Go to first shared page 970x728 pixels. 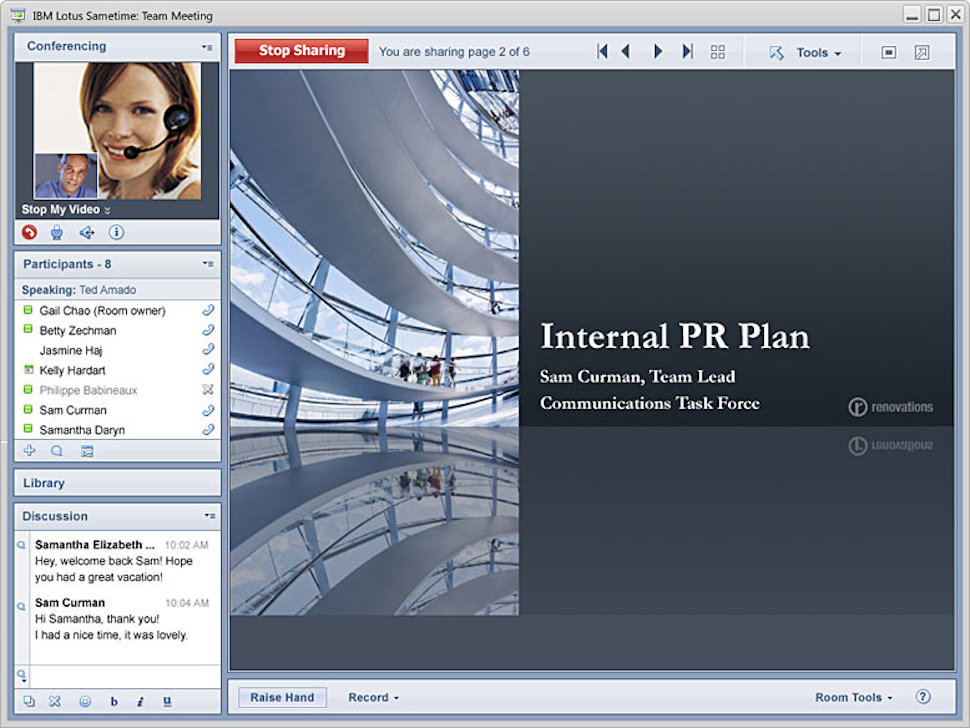602,51
